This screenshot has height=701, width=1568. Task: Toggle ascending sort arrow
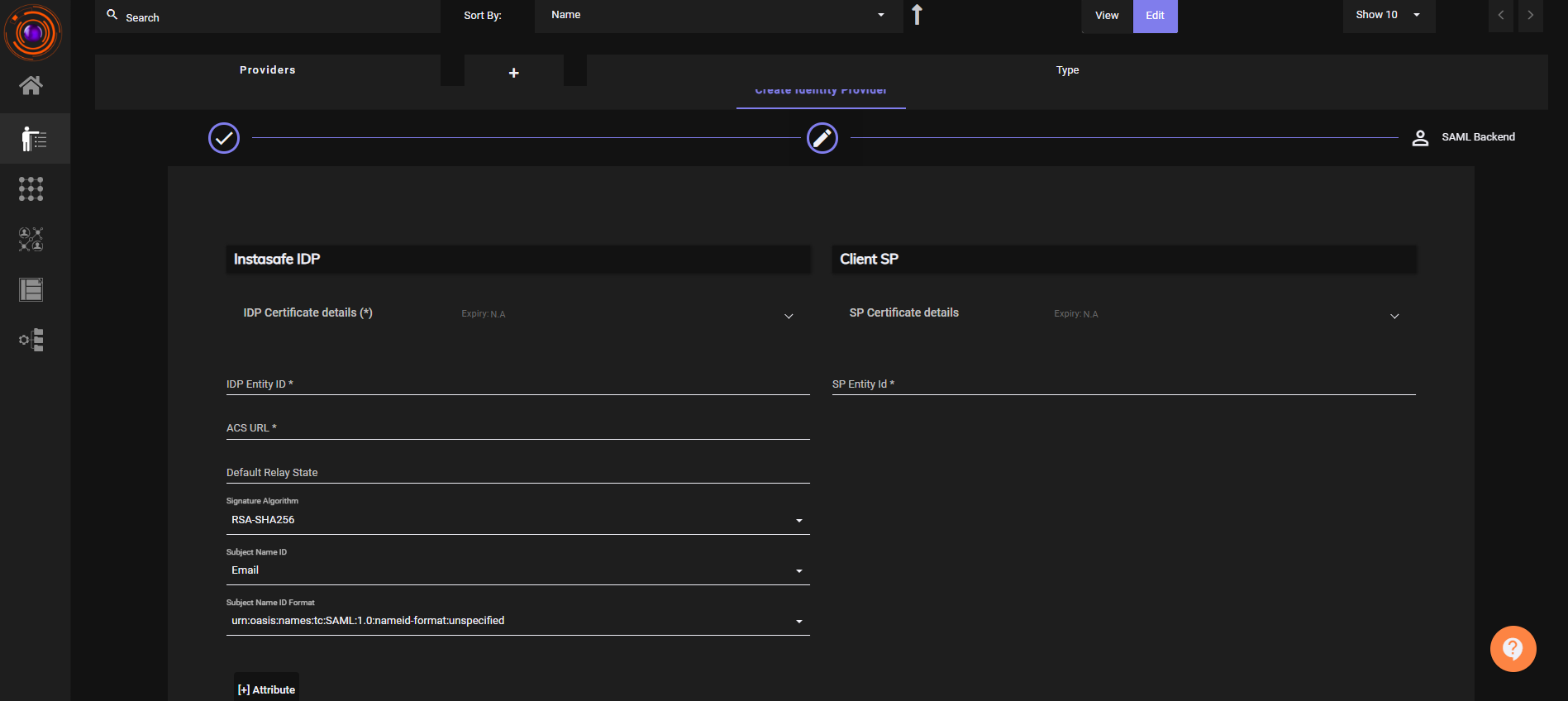[917, 15]
